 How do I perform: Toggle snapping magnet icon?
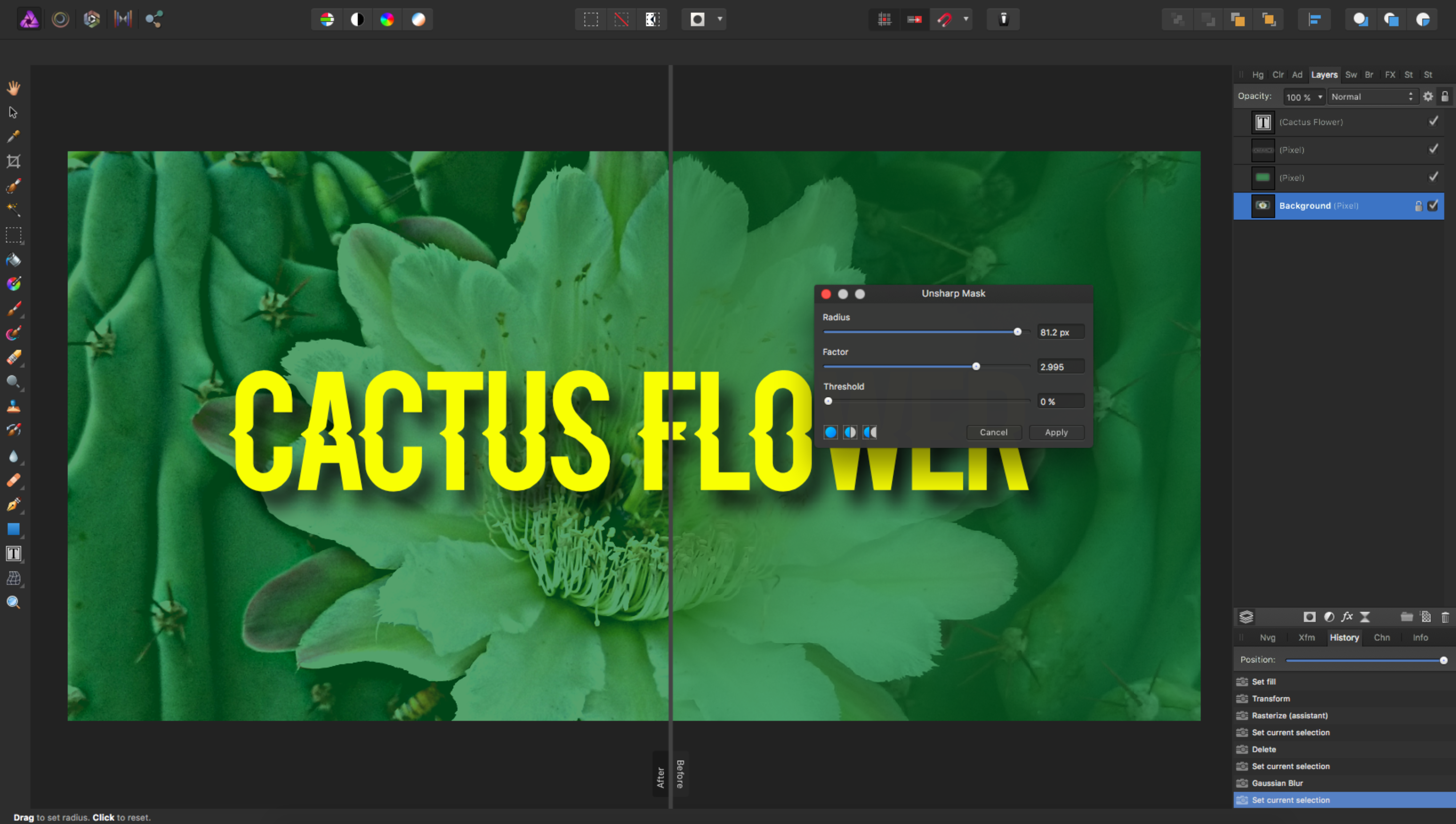tap(944, 19)
